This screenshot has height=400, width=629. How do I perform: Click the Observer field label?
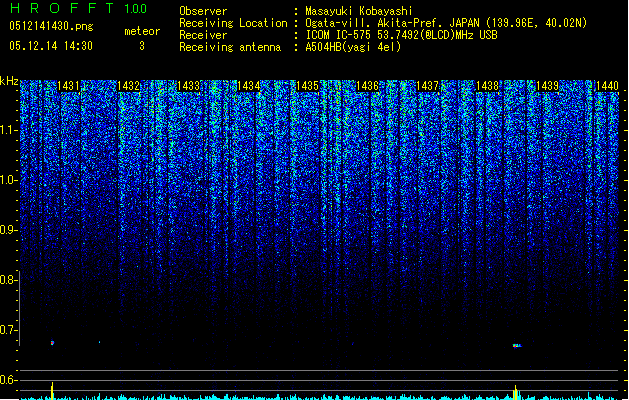tap(203, 11)
